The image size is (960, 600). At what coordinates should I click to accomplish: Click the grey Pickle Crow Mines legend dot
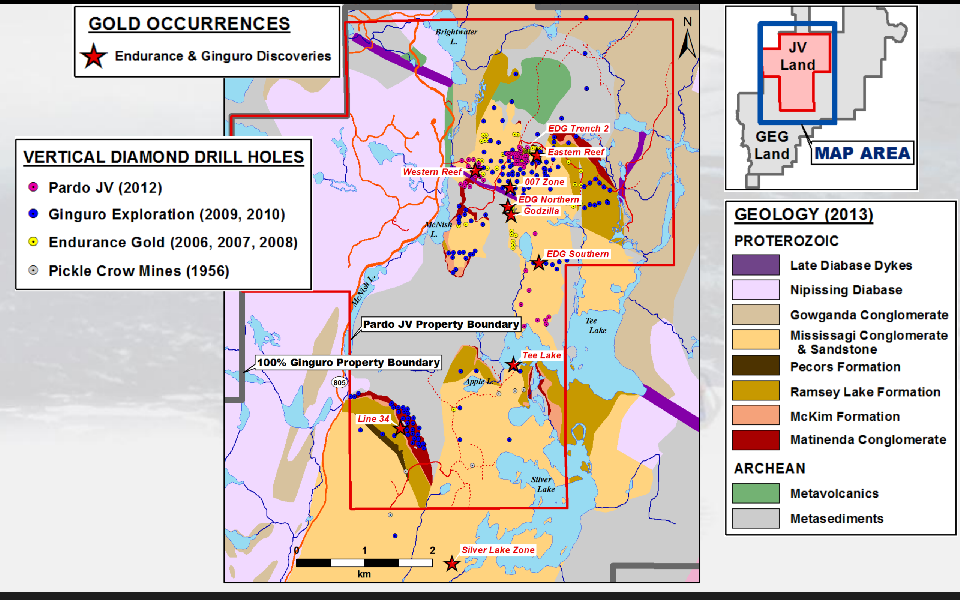[35, 270]
